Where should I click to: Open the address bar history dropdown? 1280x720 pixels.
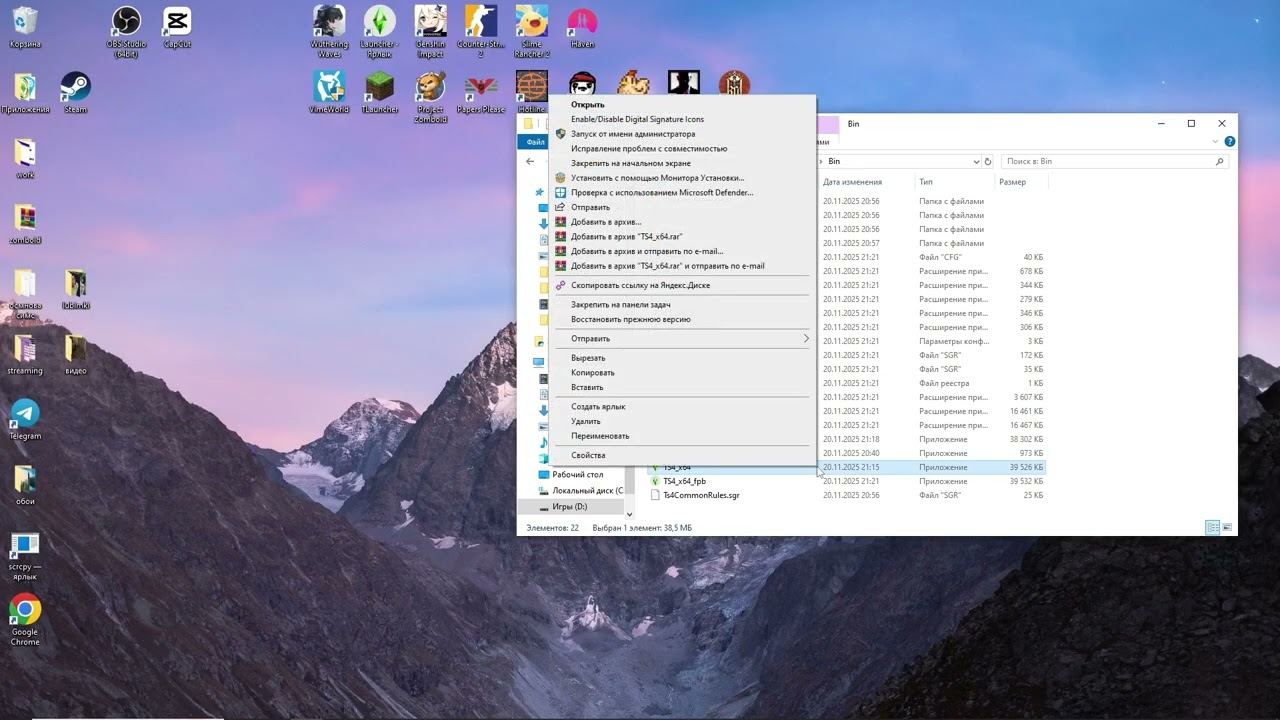pyautogui.click(x=976, y=161)
